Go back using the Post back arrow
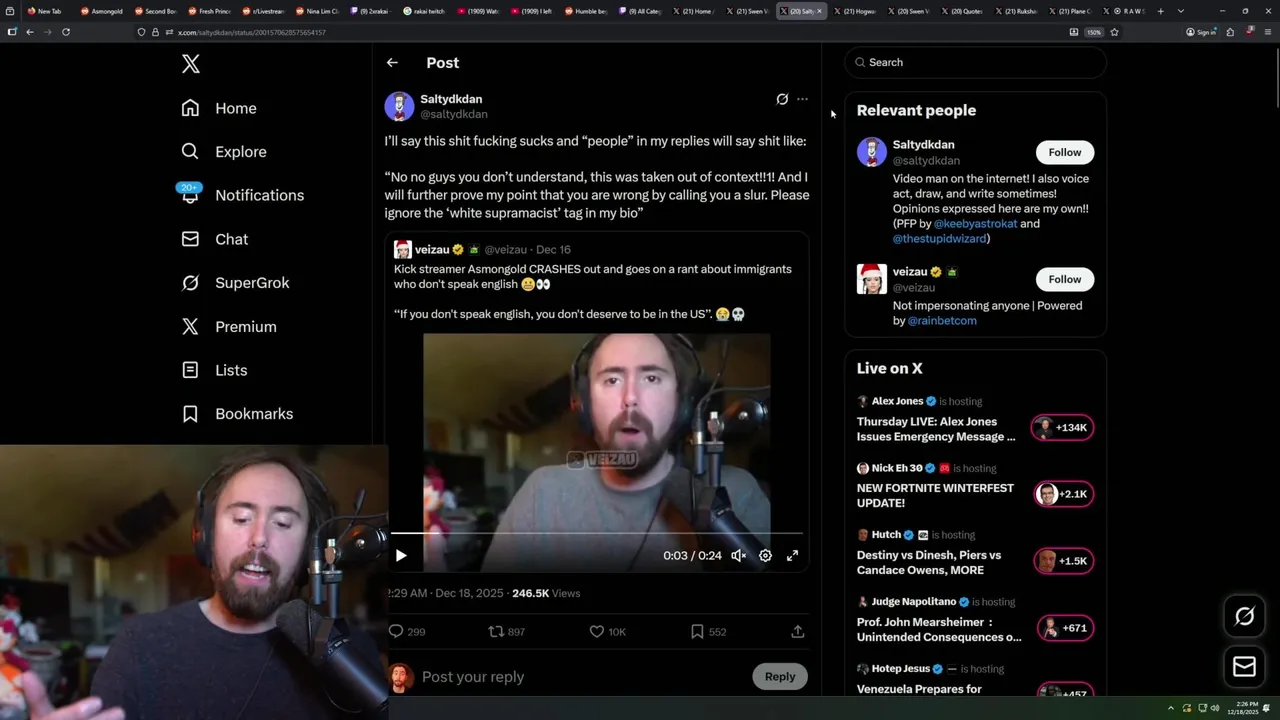Screen dimensions: 1280x720 pyautogui.click(x=392, y=62)
